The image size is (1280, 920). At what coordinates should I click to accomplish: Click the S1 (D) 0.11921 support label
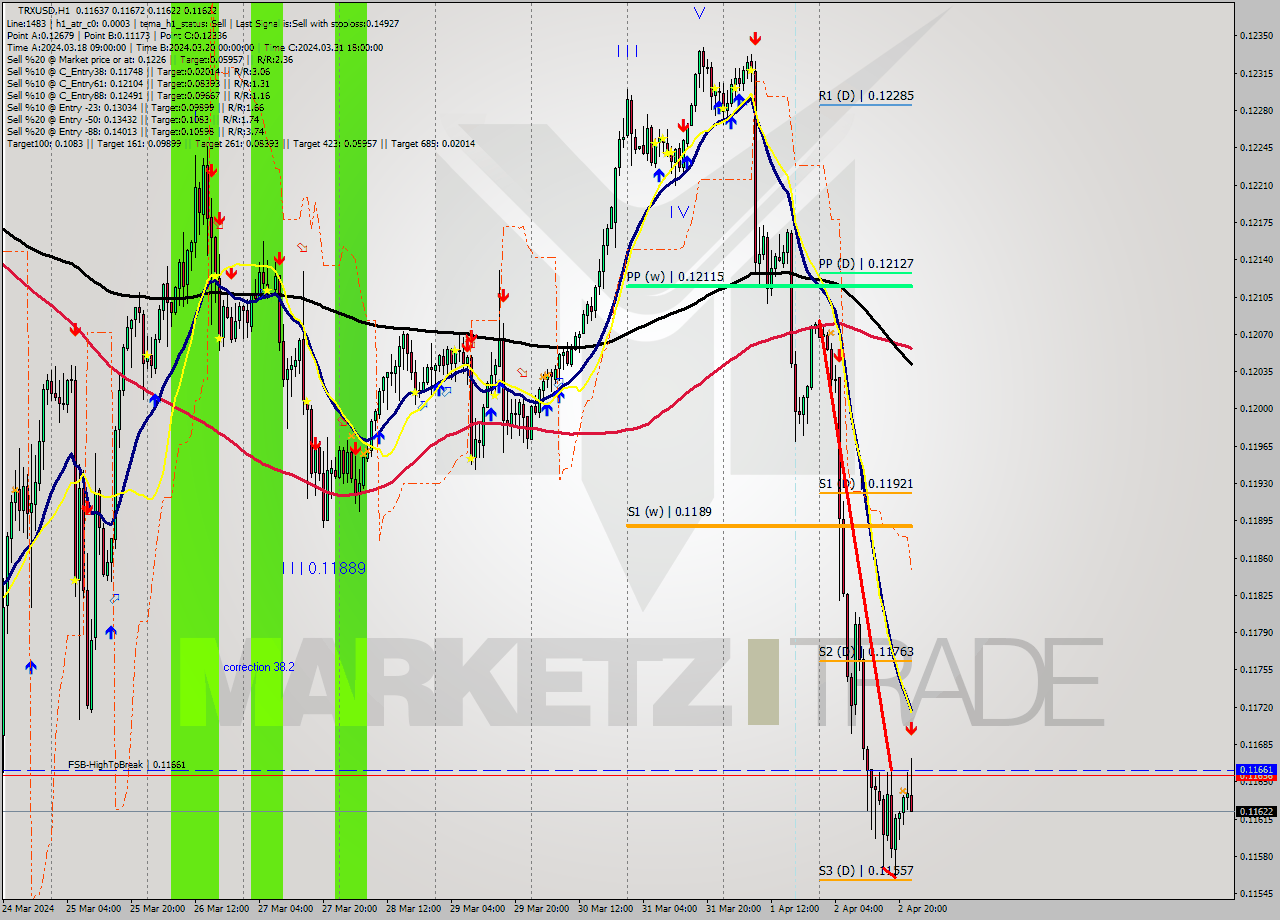[866, 484]
